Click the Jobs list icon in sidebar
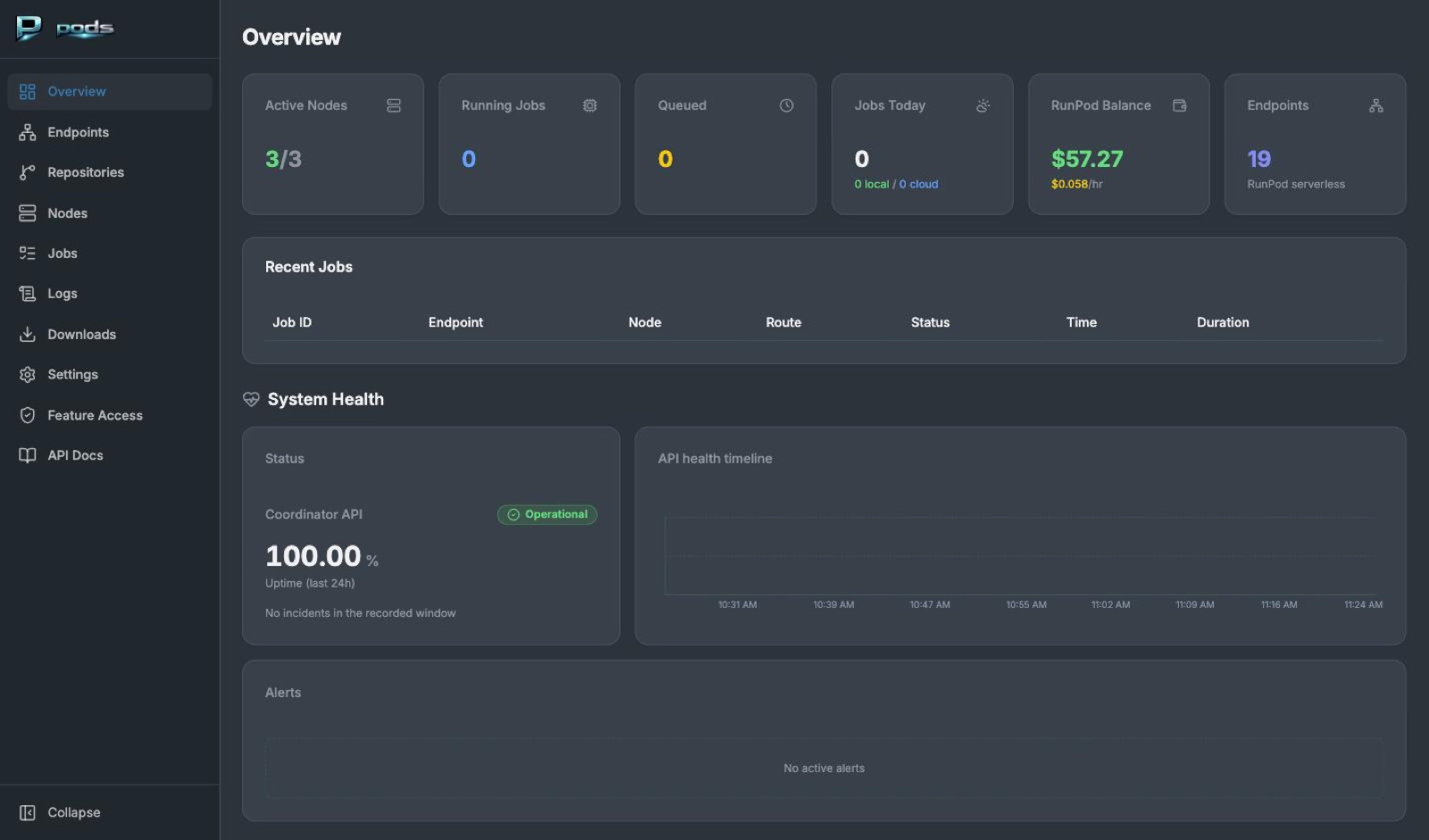This screenshot has height=840, width=1429. coord(28,254)
